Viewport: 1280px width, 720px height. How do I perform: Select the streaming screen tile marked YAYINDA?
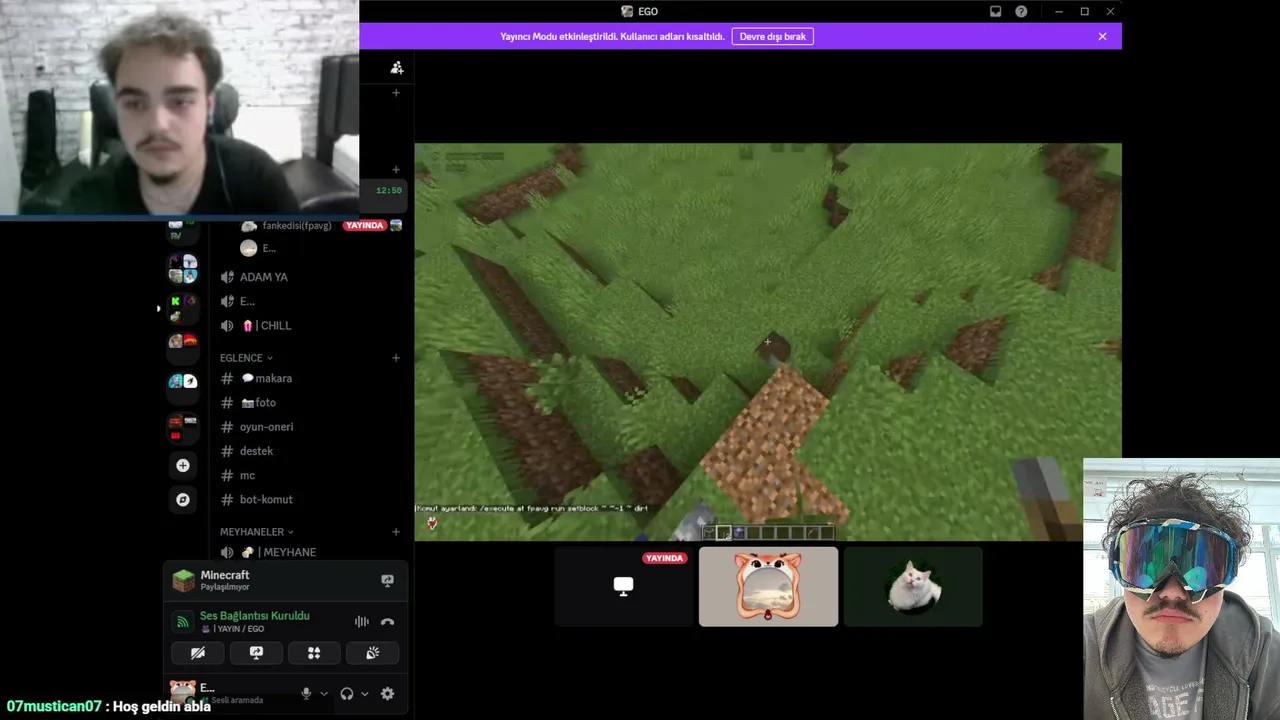pos(623,586)
